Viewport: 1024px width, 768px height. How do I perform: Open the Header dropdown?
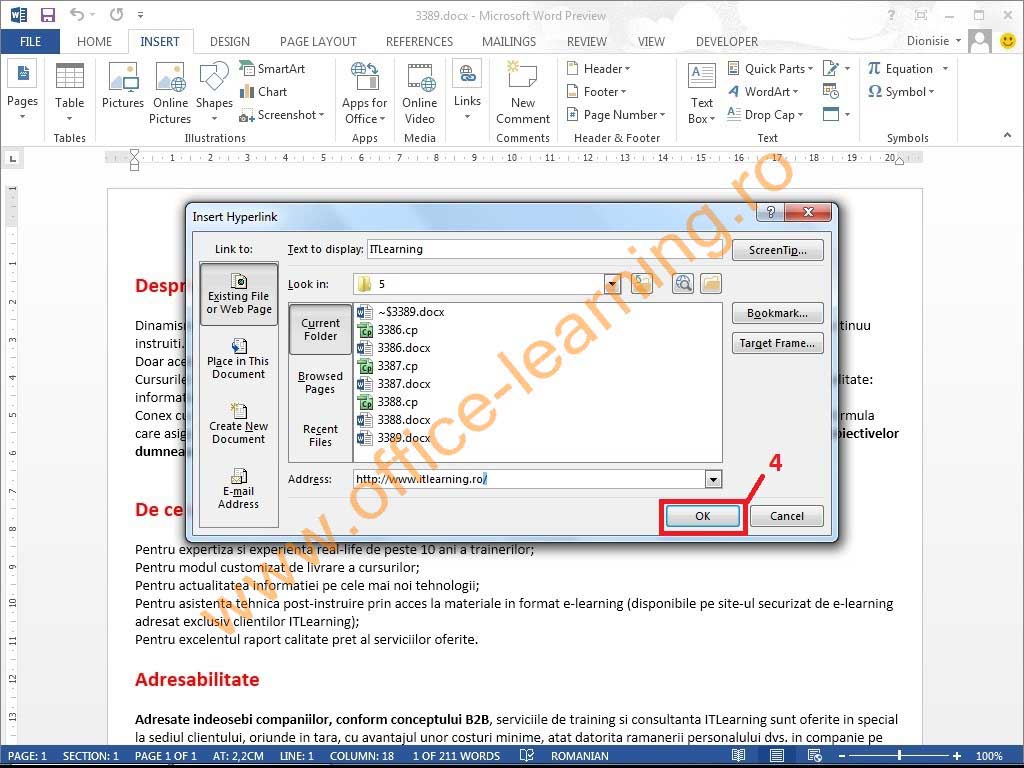click(x=598, y=69)
